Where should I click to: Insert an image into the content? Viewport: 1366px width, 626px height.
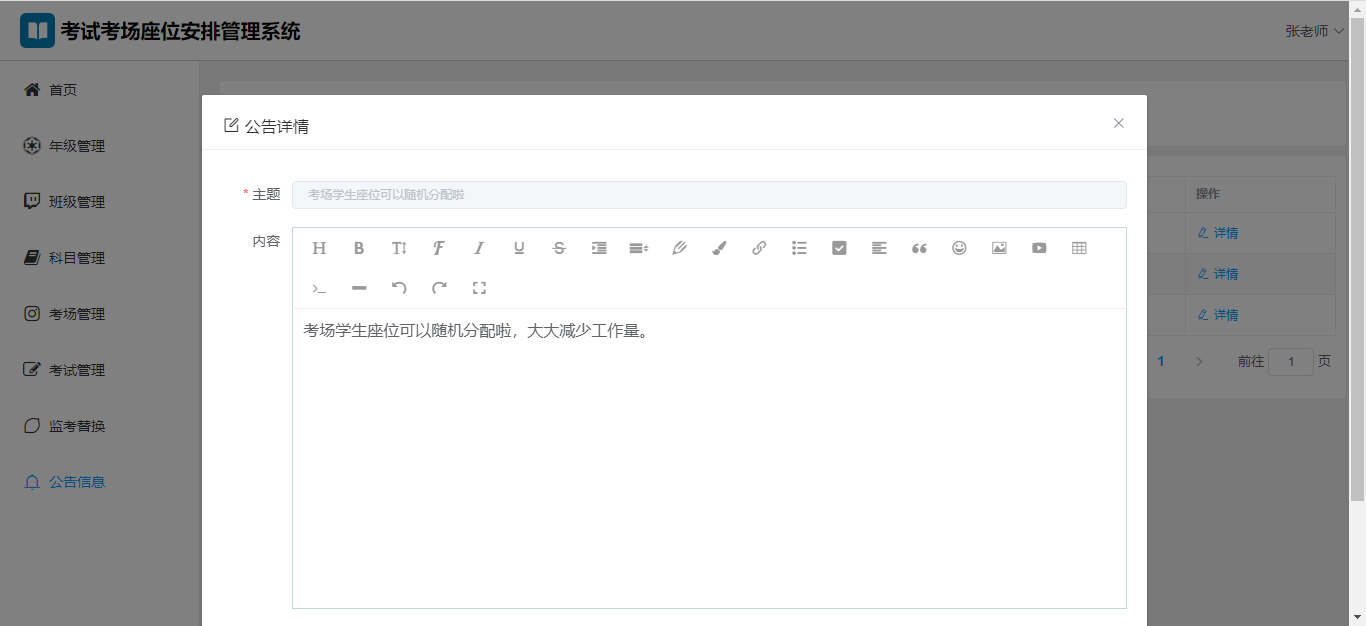pyautogui.click(x=999, y=248)
